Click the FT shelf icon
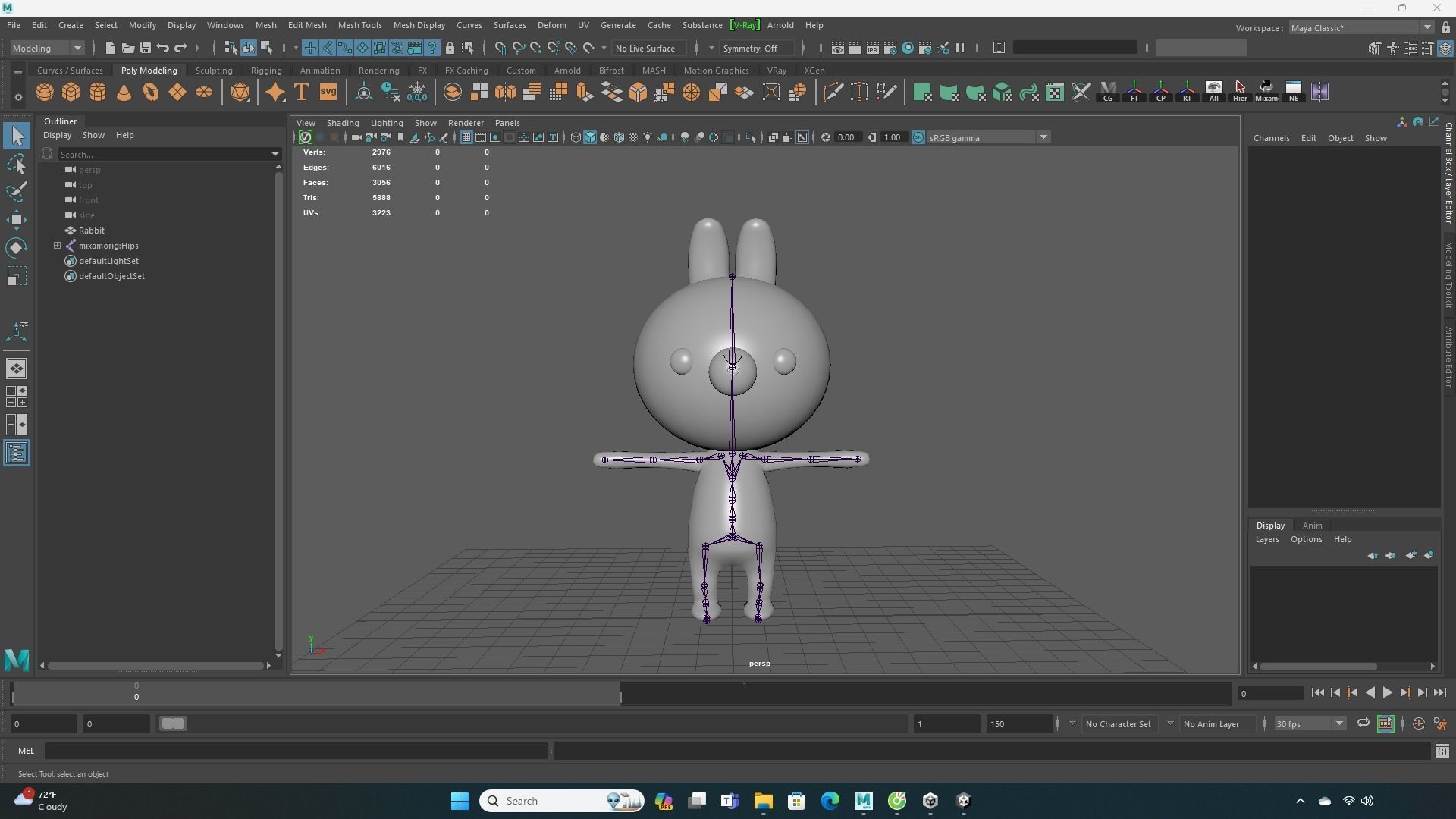The image size is (1456, 819). pyautogui.click(x=1134, y=92)
